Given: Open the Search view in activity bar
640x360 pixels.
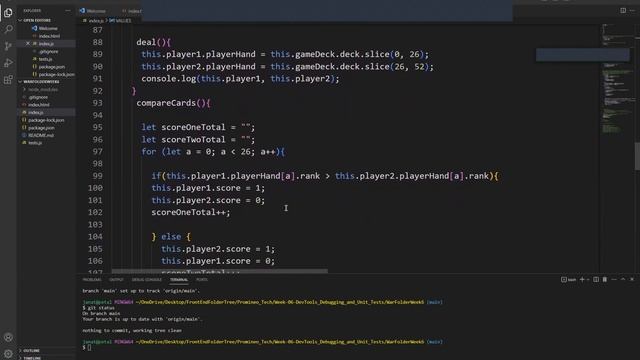Looking at the screenshot, I should [x=8, y=29].
